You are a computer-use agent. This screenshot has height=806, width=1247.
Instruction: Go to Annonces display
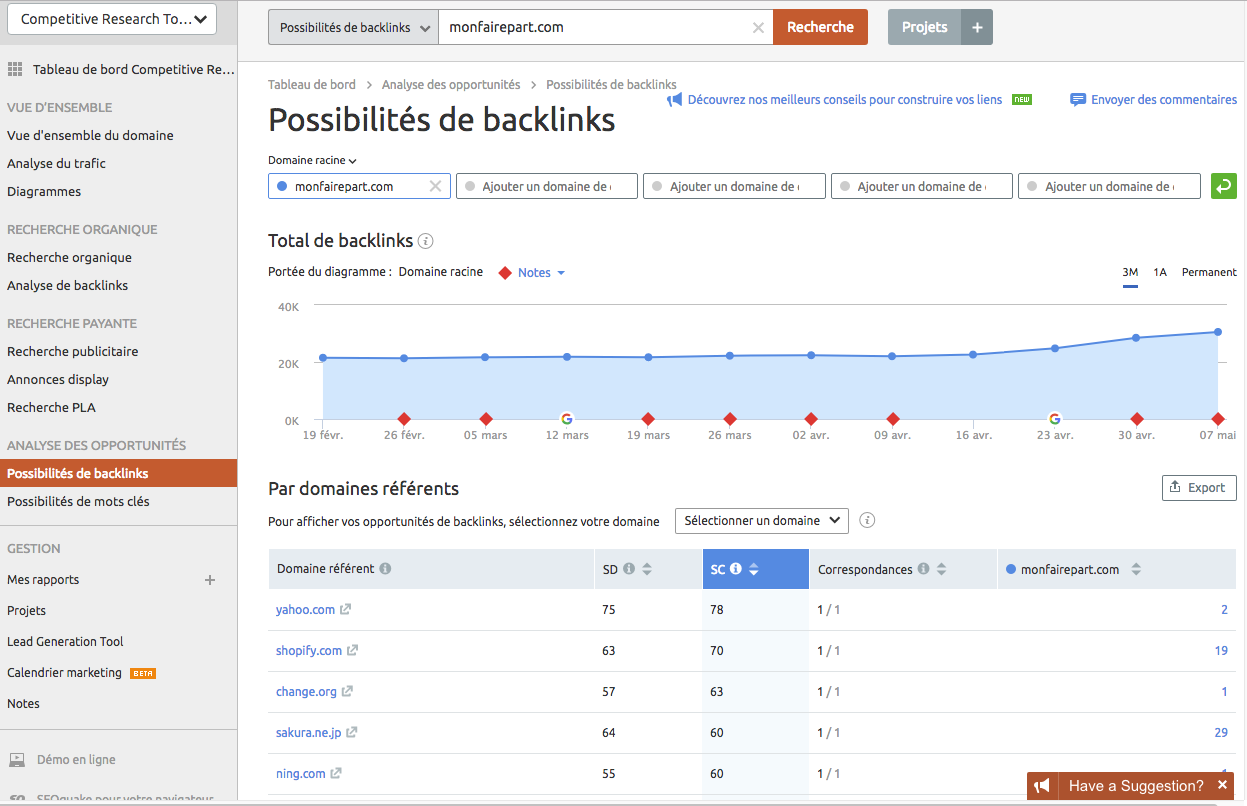click(x=58, y=380)
